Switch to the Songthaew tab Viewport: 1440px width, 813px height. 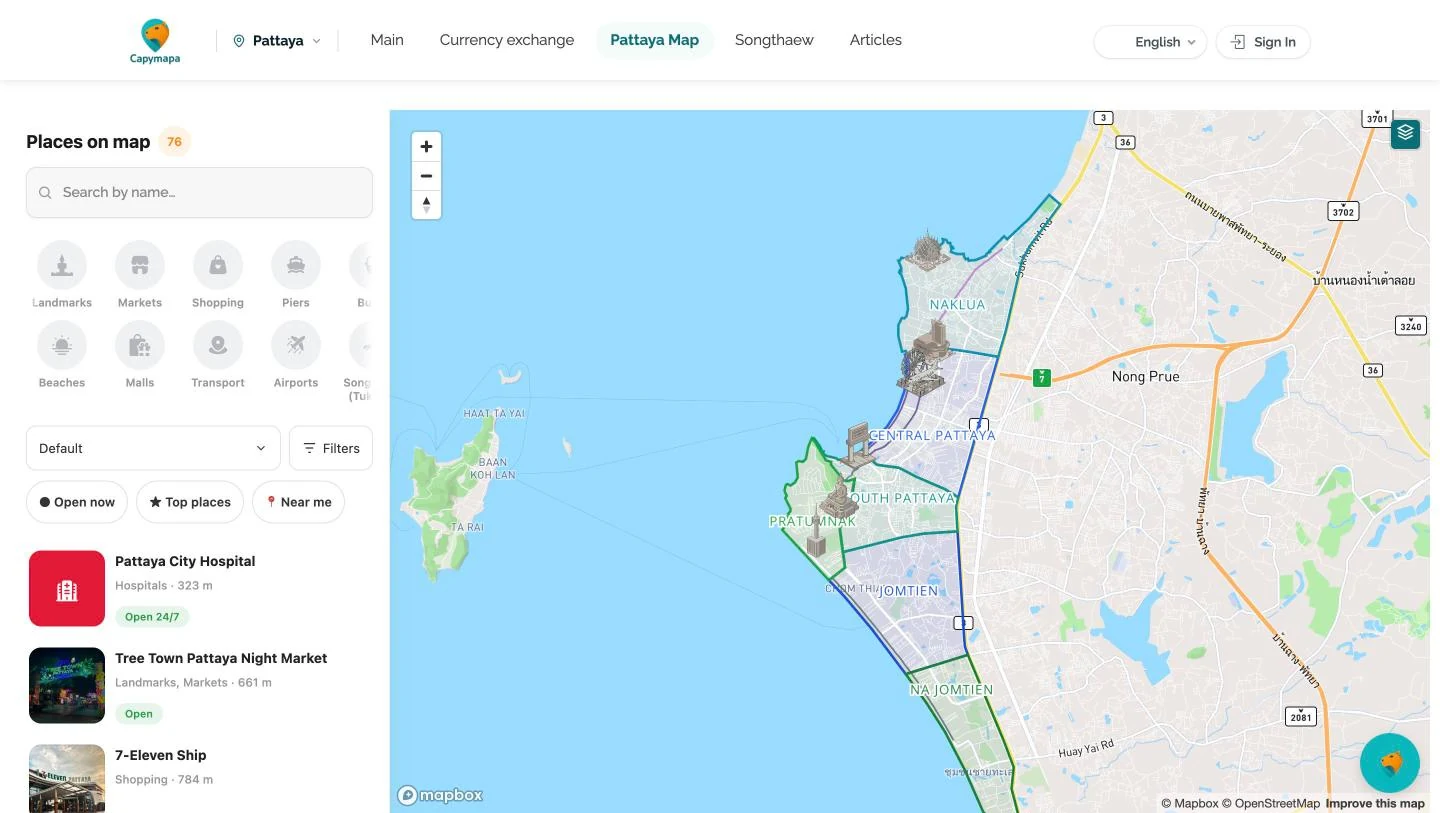[x=774, y=40]
